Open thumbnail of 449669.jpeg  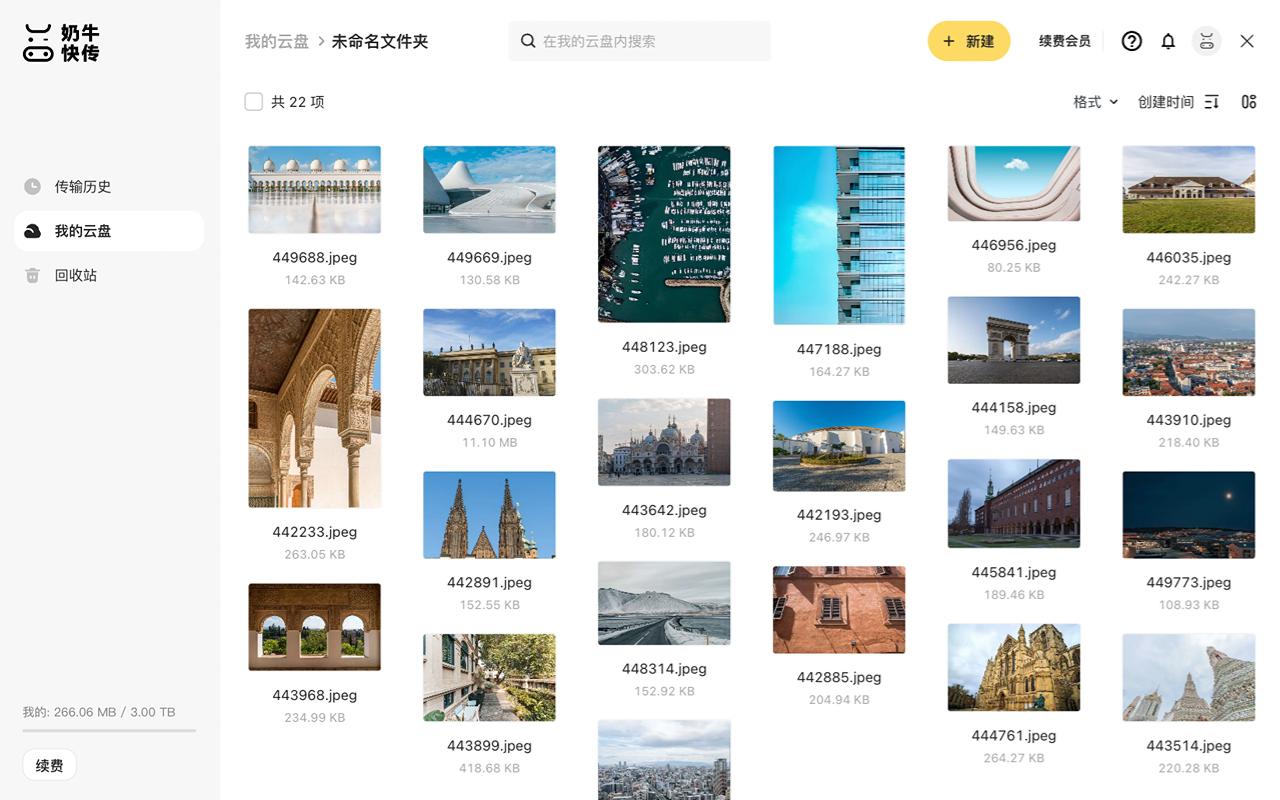click(x=490, y=190)
